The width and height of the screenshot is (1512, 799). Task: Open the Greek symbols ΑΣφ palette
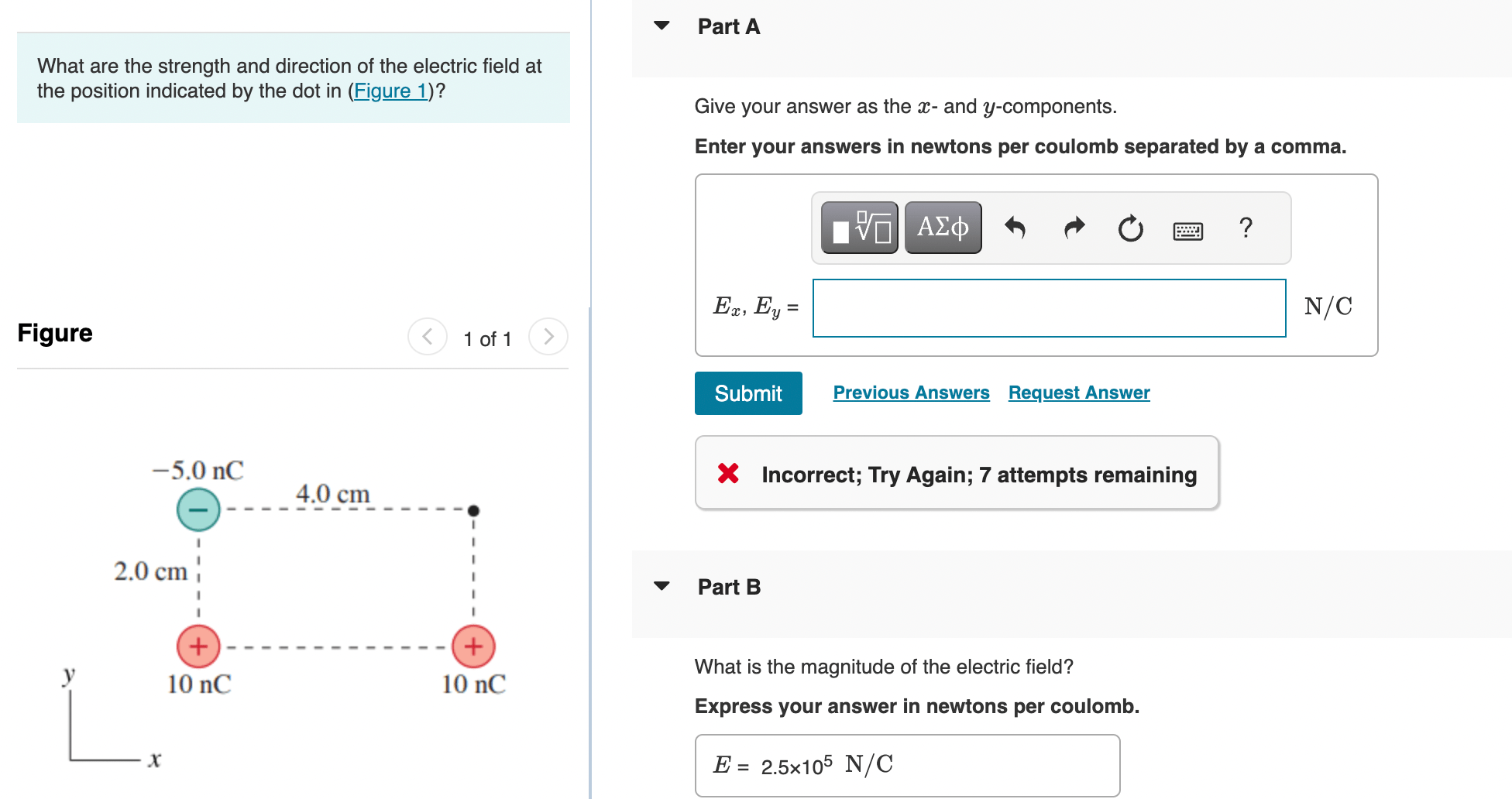coord(942,227)
